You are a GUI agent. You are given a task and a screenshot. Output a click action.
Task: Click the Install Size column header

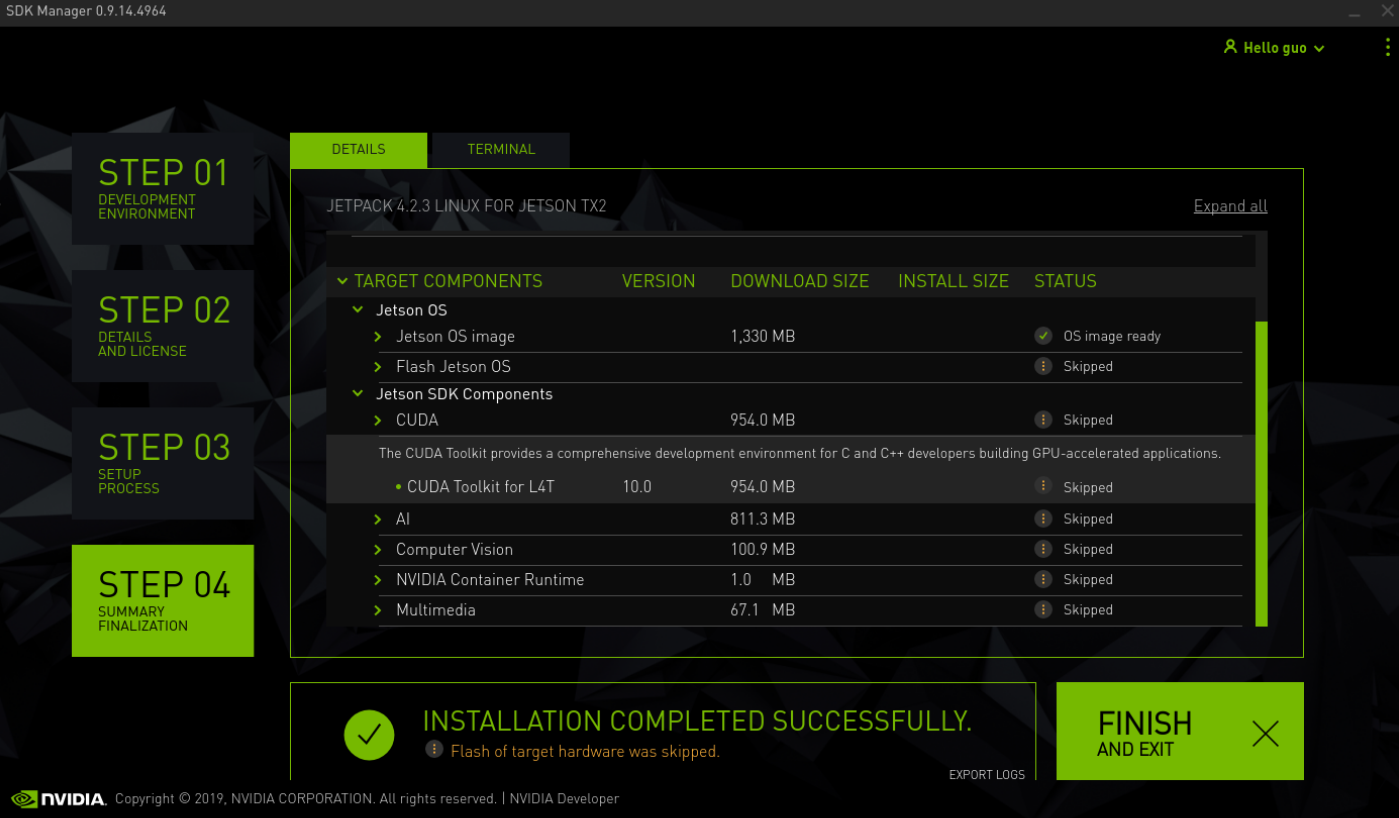[953, 281]
